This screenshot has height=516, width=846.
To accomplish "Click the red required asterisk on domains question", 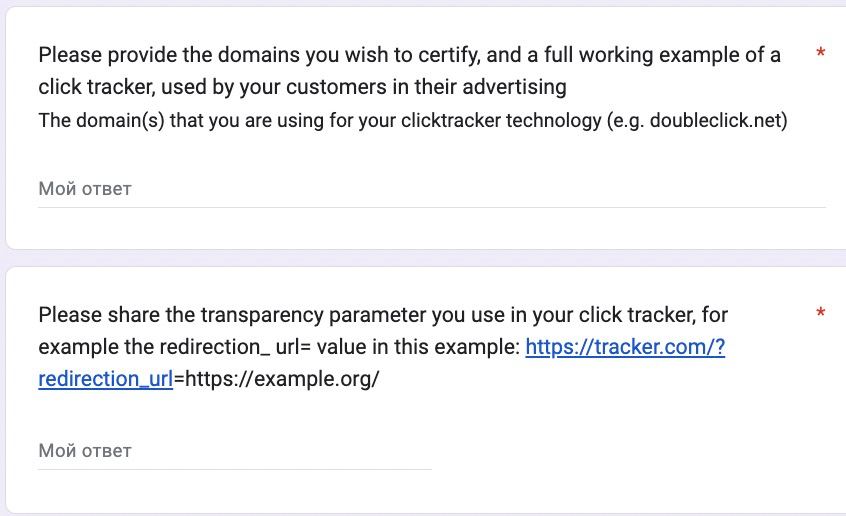I will [x=821, y=53].
